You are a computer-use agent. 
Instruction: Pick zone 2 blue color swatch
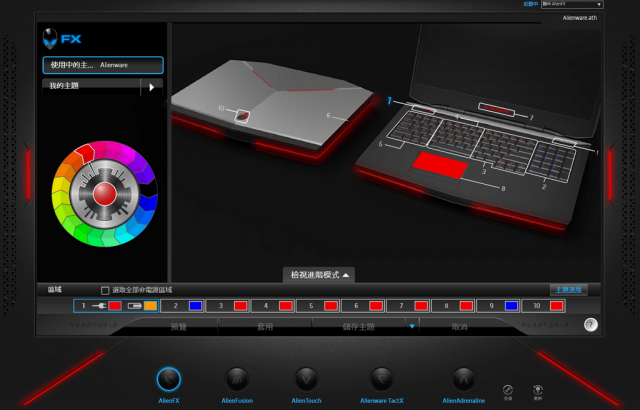click(x=196, y=306)
